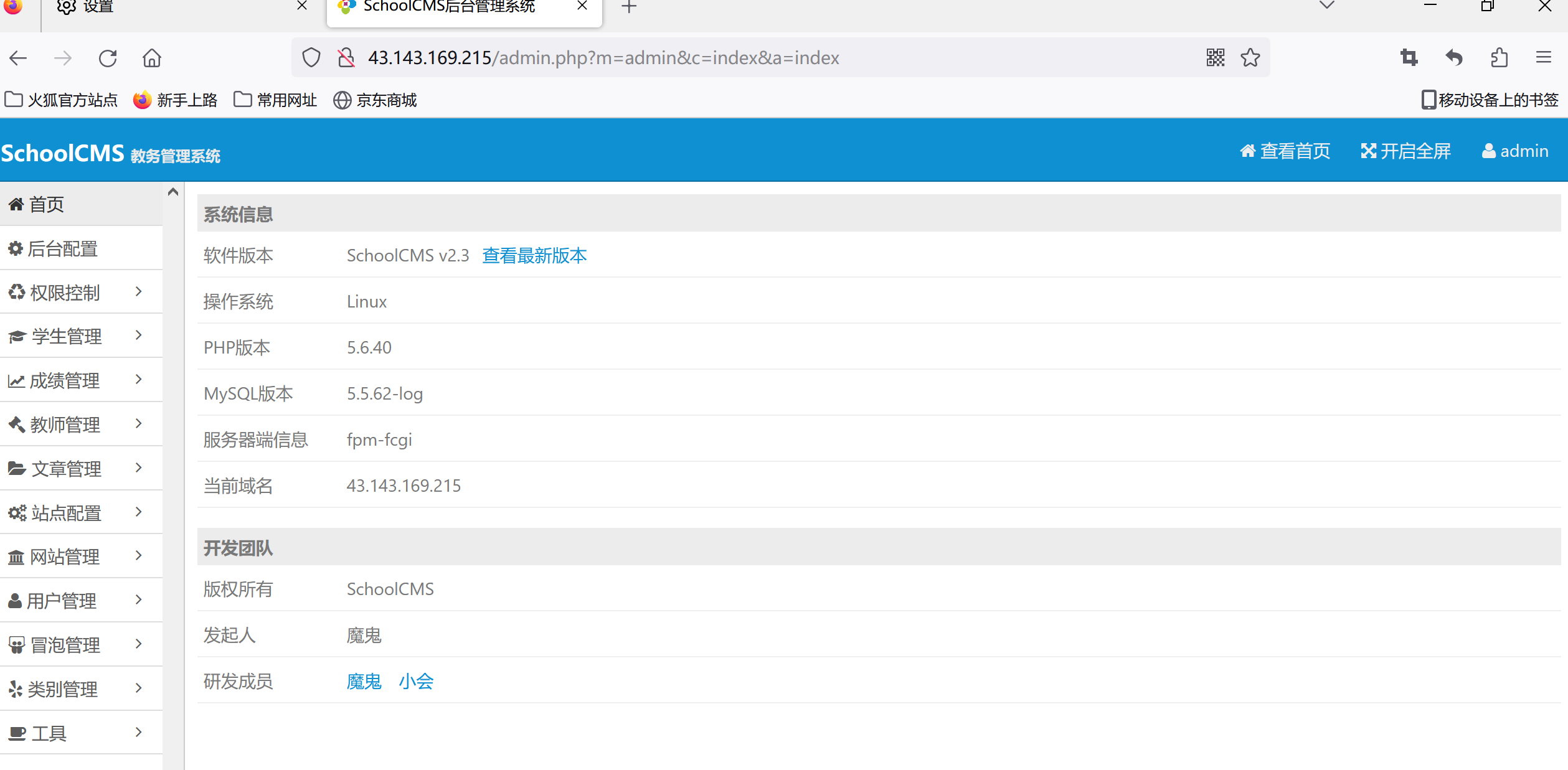Viewport: 1568px width, 770px height.
Task: Click the 魔鬼 developer link
Action: [364, 681]
